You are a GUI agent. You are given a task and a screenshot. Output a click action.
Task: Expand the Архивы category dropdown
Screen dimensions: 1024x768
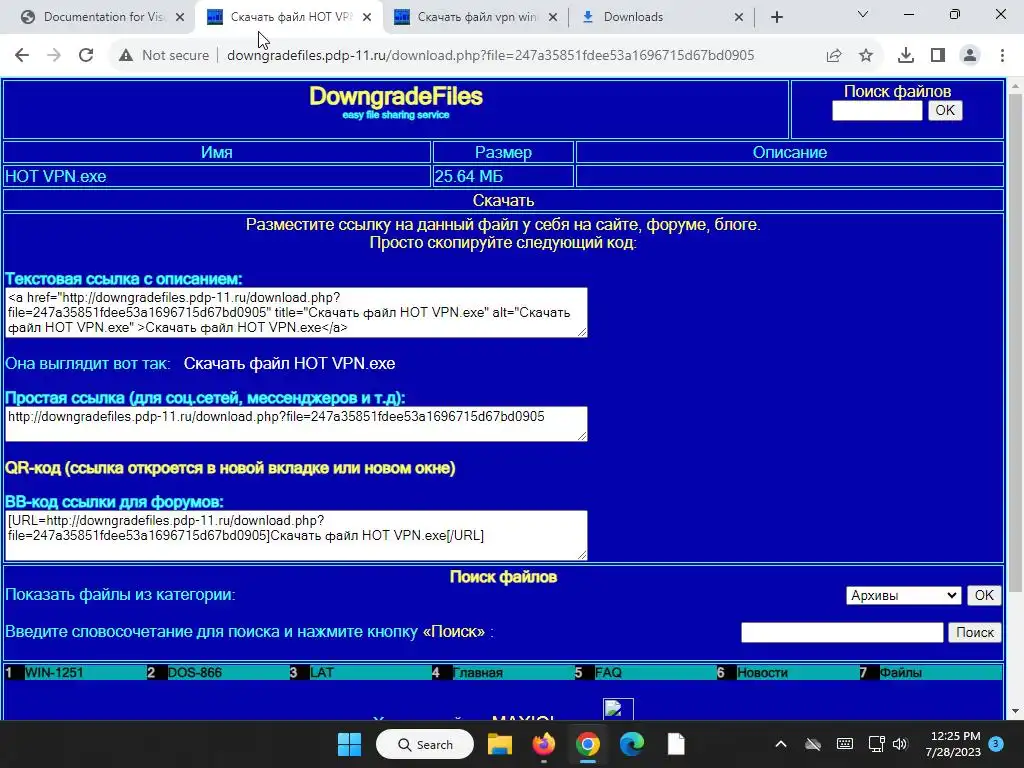pyautogui.click(x=903, y=596)
